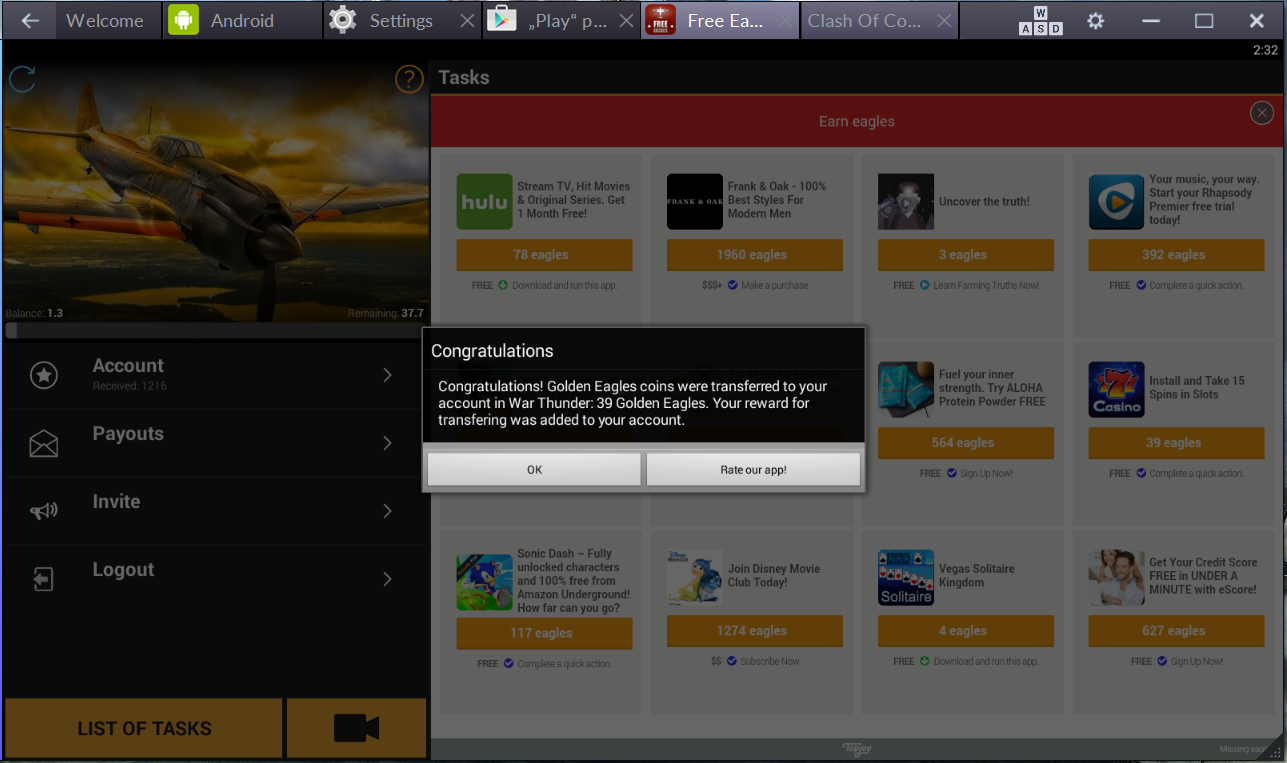
Task: Click the Frank & Oak logo
Action: coord(695,201)
